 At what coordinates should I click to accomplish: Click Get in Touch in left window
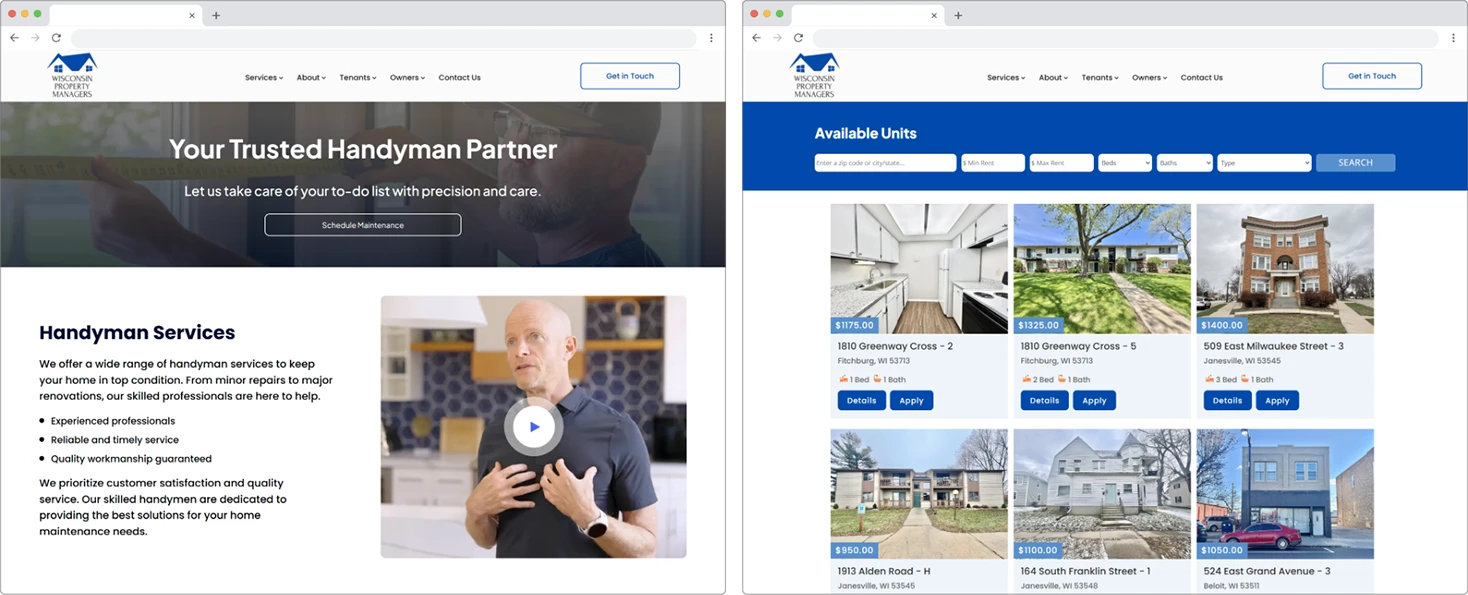(630, 76)
